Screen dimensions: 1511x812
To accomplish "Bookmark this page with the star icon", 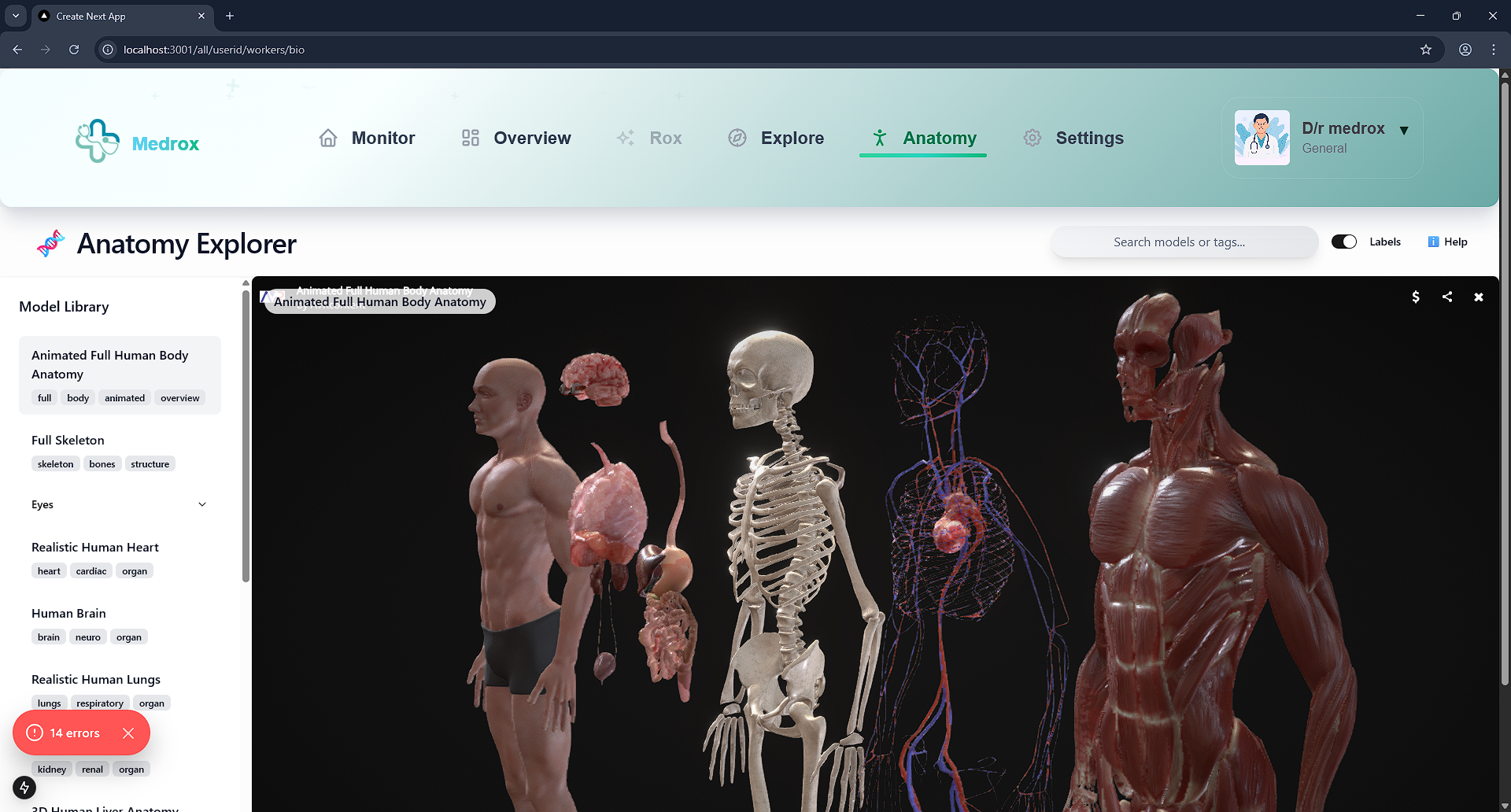I will click(x=1426, y=50).
